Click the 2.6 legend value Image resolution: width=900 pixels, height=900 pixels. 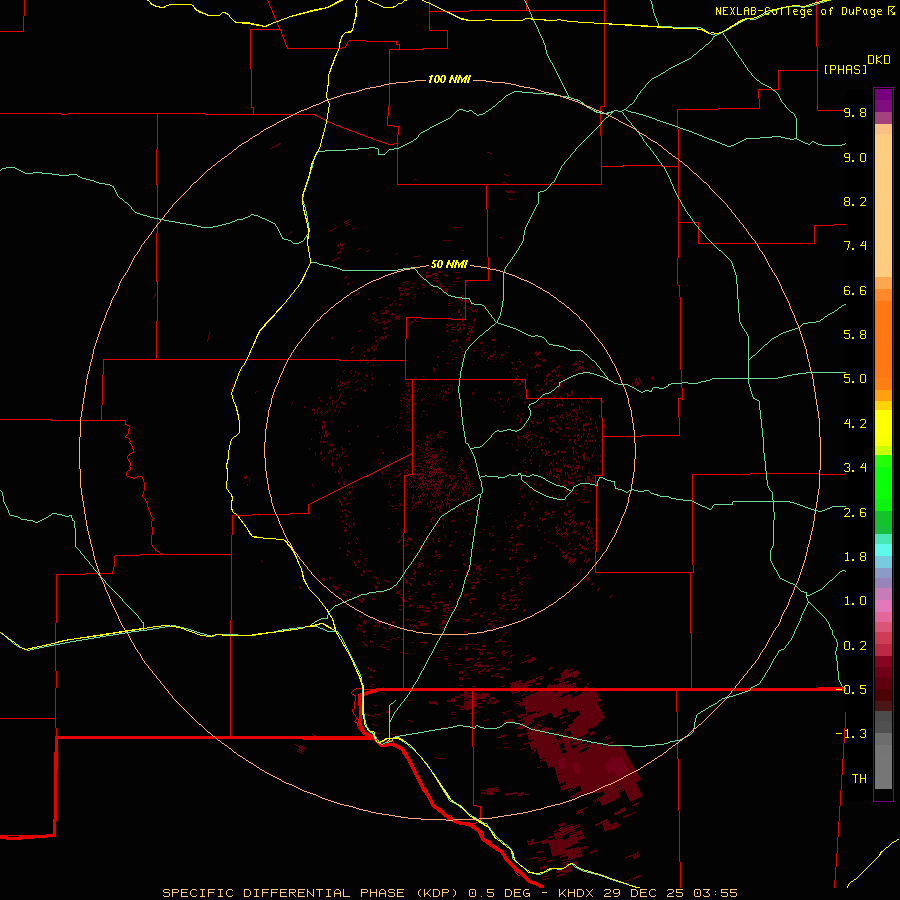click(x=855, y=513)
